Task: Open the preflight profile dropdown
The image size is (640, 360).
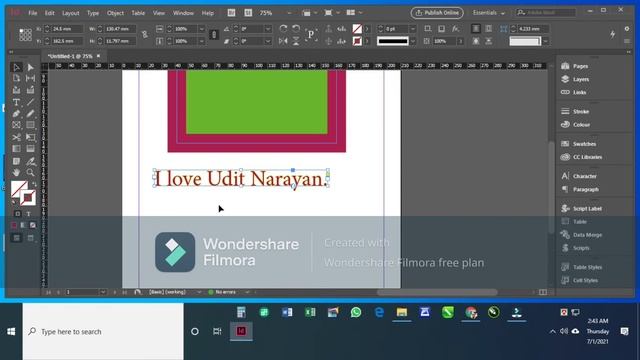Action: (199, 292)
